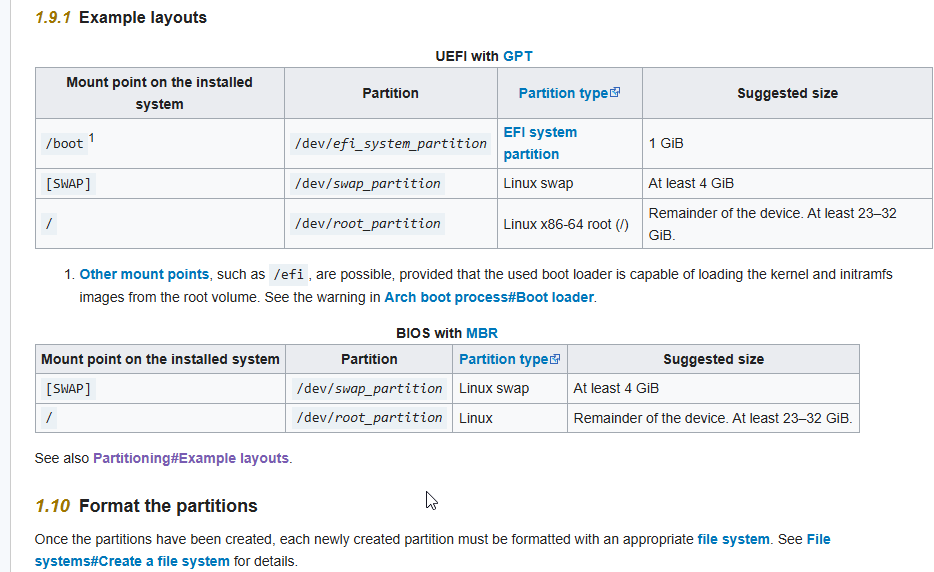Click the Example layouts section heading
Screen dimensions: 934x572
pos(142,17)
